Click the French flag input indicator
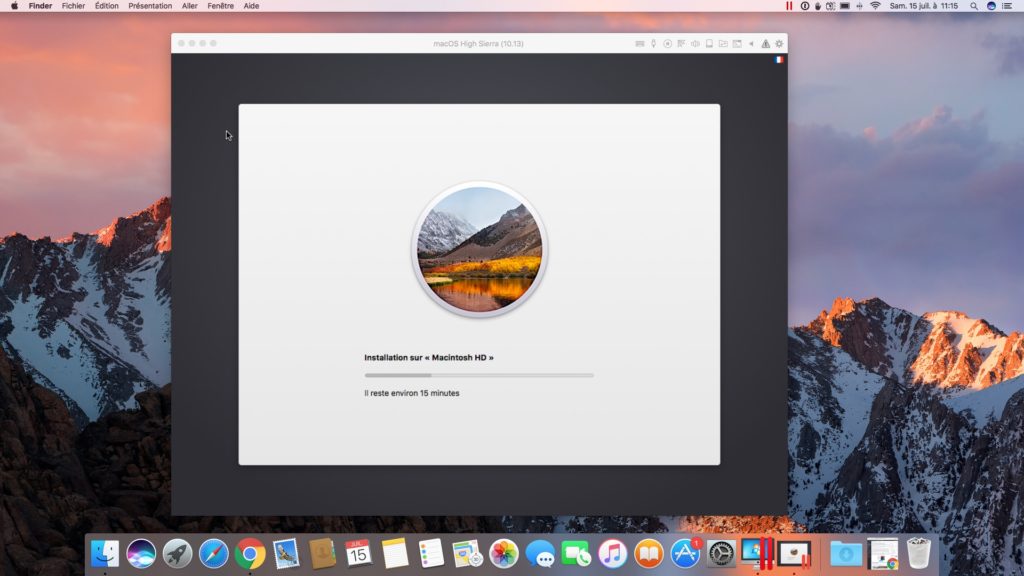The height and width of the screenshot is (576, 1024). 778,59
